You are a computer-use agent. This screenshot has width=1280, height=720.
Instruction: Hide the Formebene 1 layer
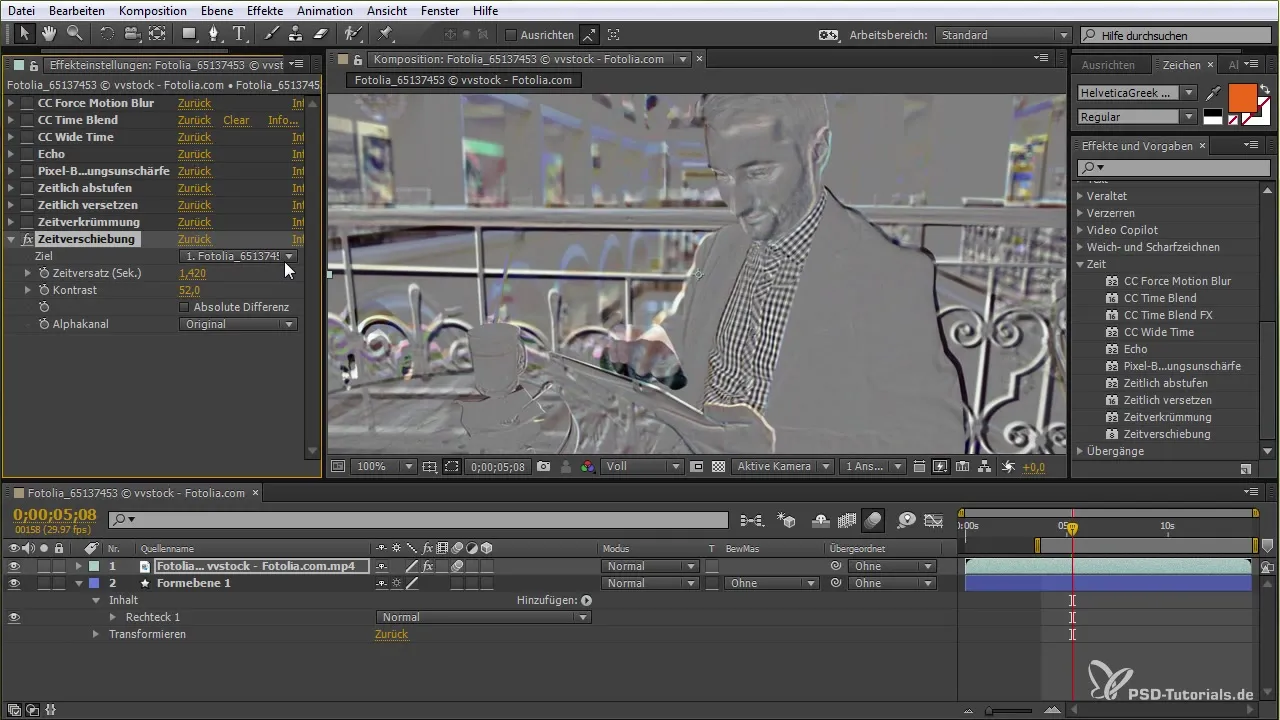(14, 583)
